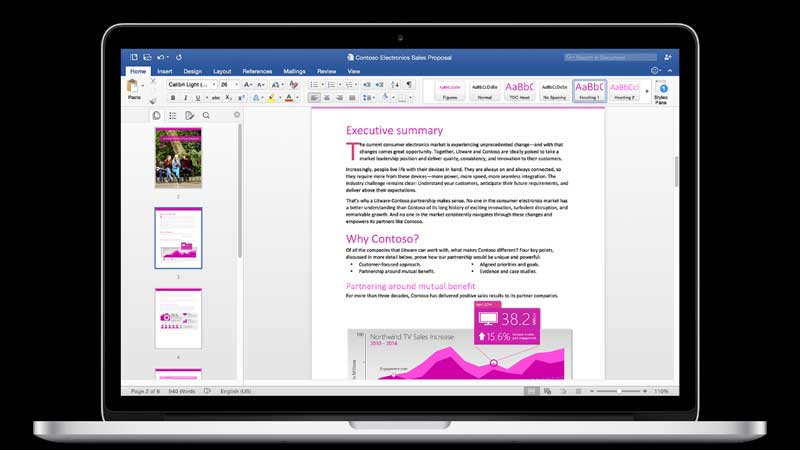The image size is (800, 450).
Task: Open Find search icon in sidebar
Action: [x=206, y=116]
